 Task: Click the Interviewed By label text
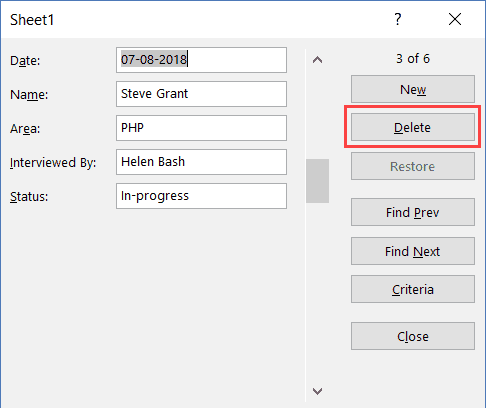click(x=53, y=163)
